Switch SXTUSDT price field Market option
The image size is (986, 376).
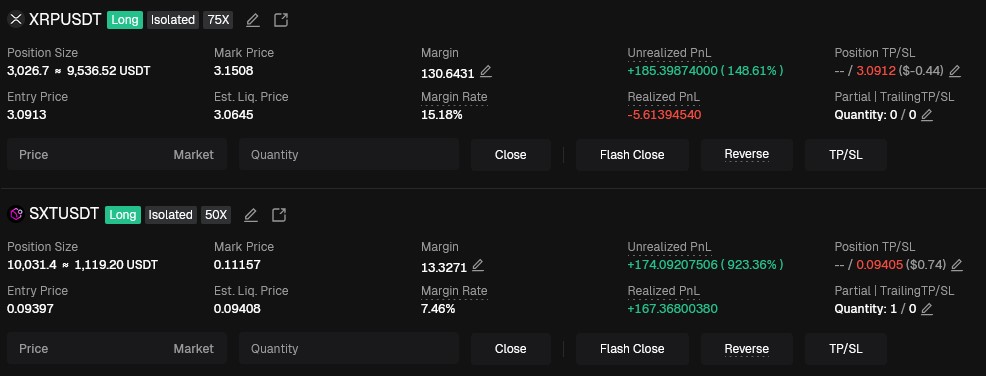(x=194, y=348)
